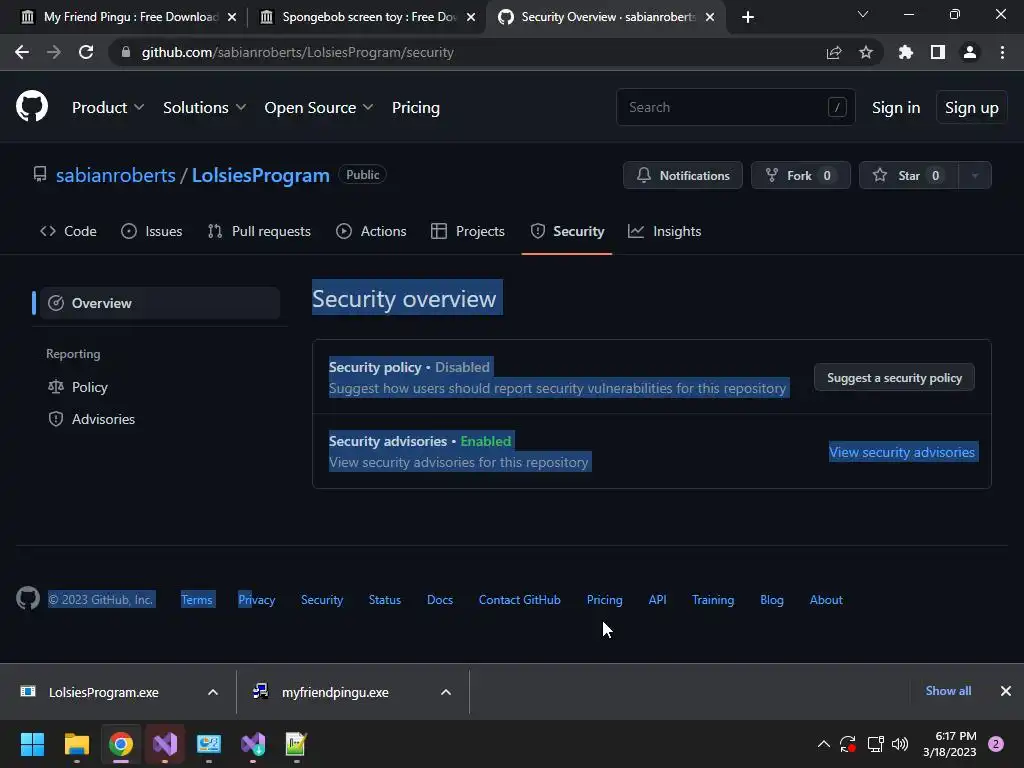Open myfriendpingu.exe download options chevron
The width and height of the screenshot is (1024, 768).
coord(446,692)
